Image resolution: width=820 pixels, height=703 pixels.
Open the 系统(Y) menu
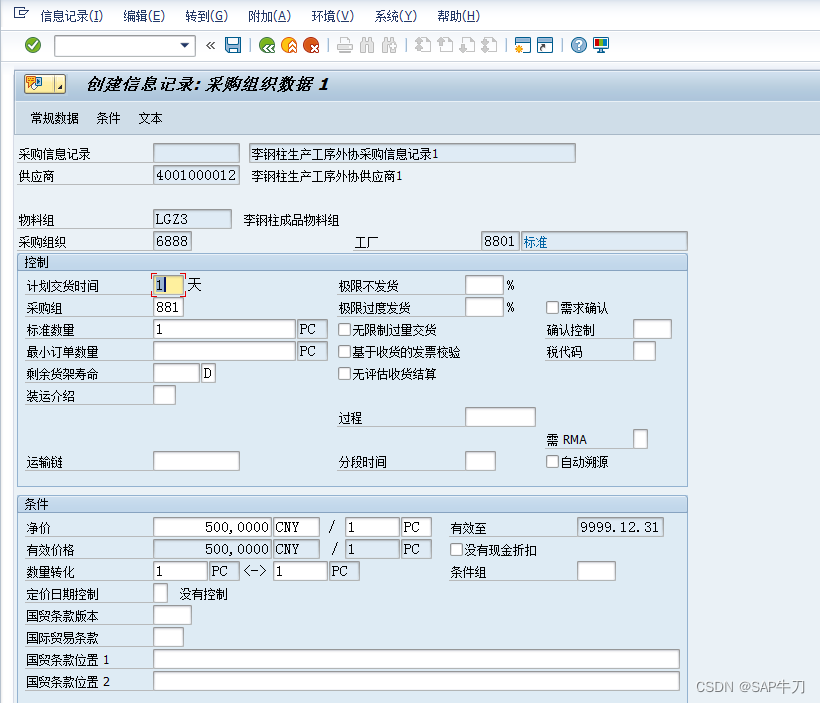pos(395,16)
